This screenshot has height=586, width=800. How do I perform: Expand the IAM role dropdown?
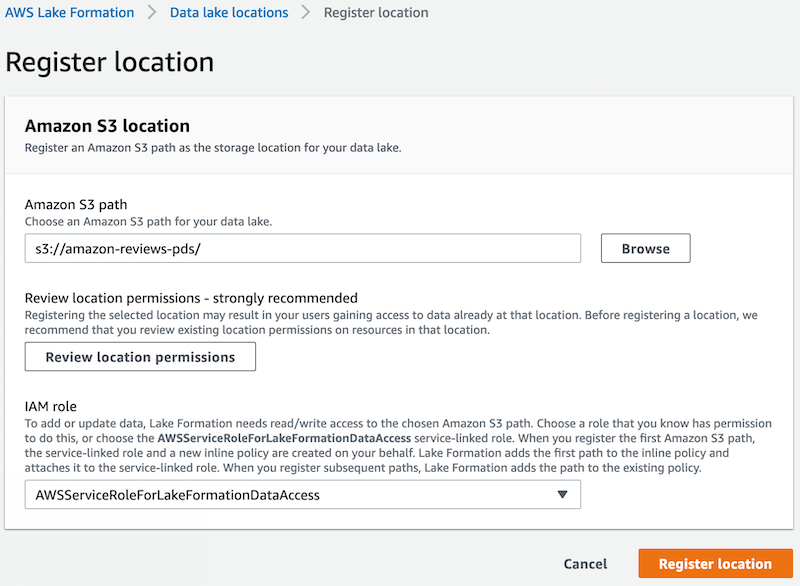coord(302,494)
